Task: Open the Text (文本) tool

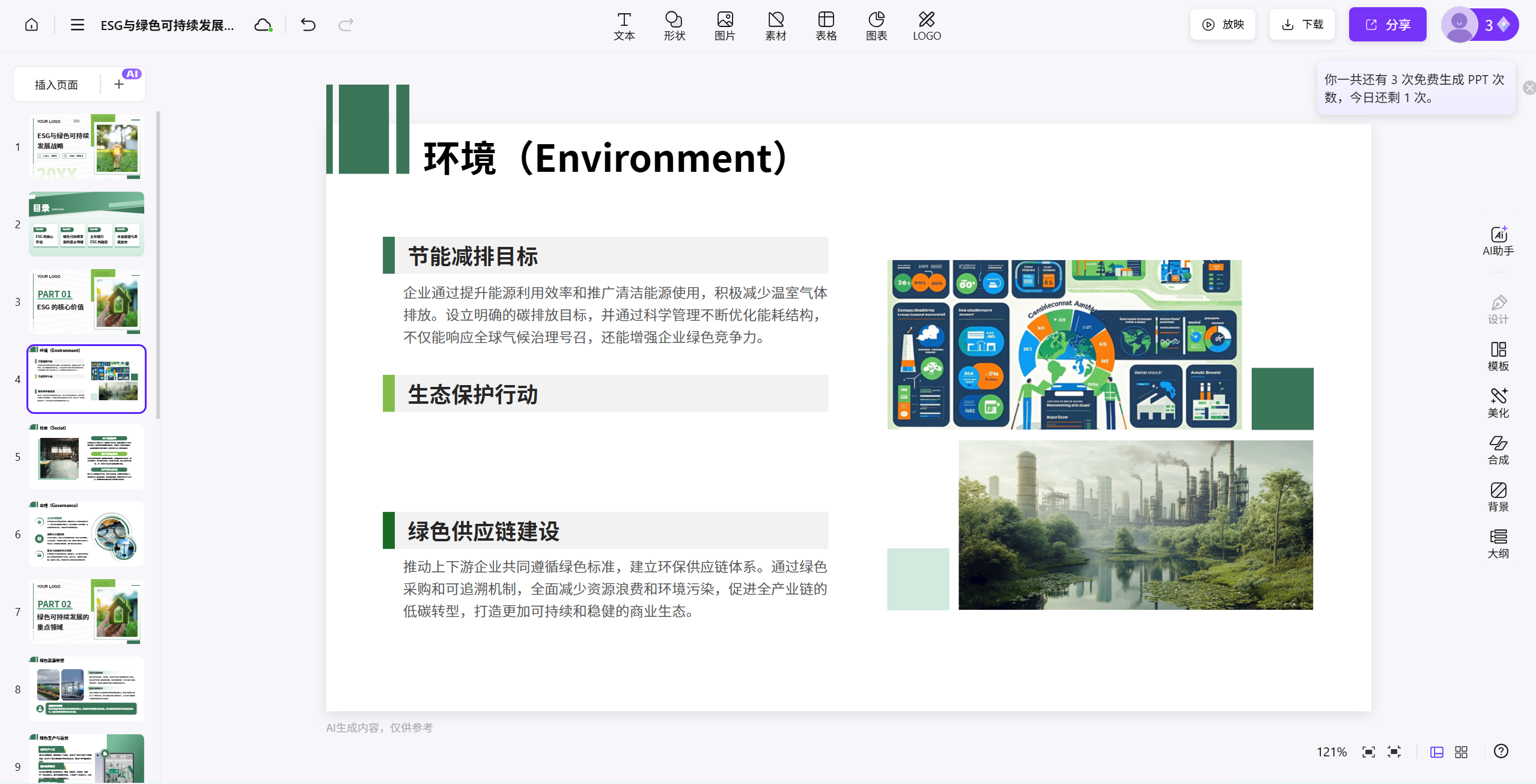Action: [x=624, y=26]
